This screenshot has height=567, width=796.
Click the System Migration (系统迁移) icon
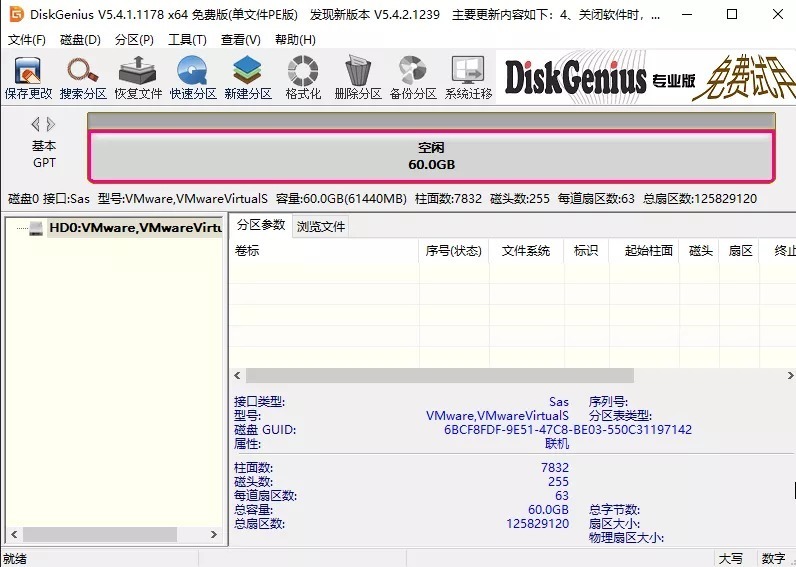point(468,77)
